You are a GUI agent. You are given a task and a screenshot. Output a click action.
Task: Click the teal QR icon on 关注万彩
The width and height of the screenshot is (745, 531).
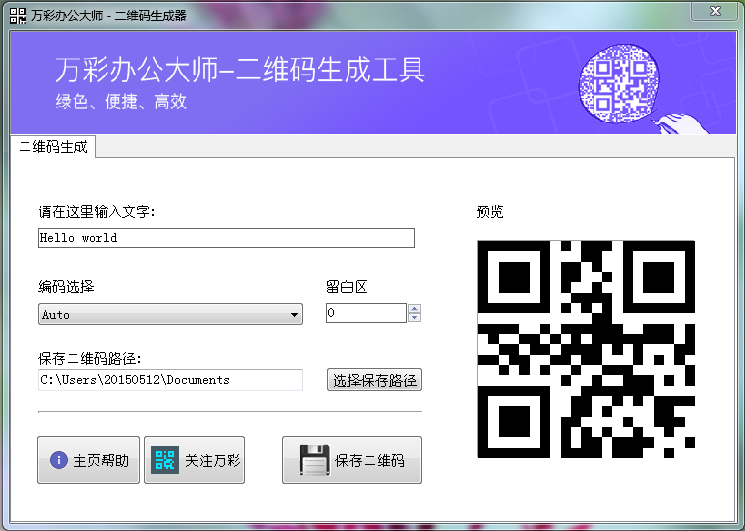(x=165, y=460)
